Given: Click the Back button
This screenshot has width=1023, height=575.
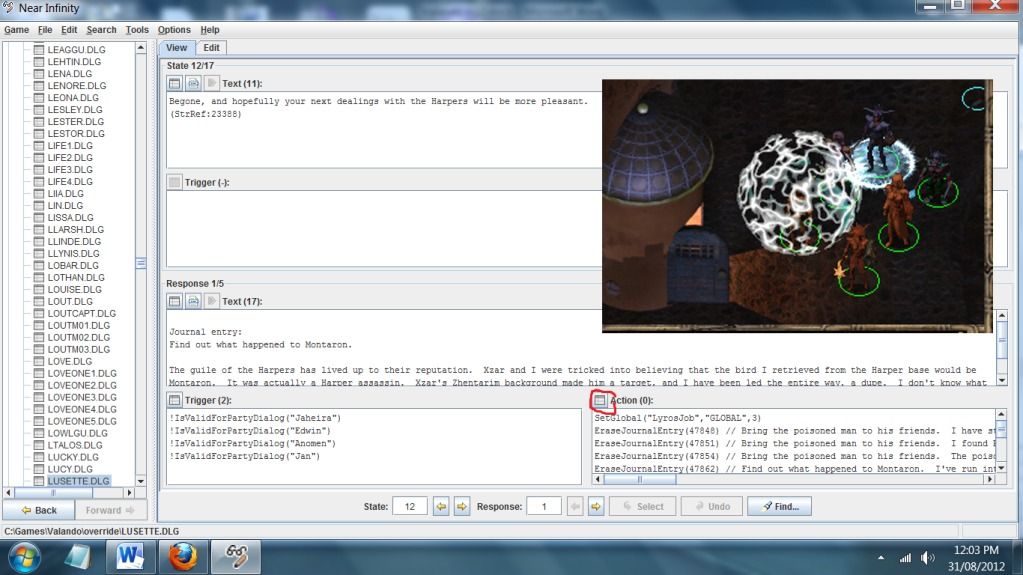Looking at the screenshot, I should tap(37, 510).
